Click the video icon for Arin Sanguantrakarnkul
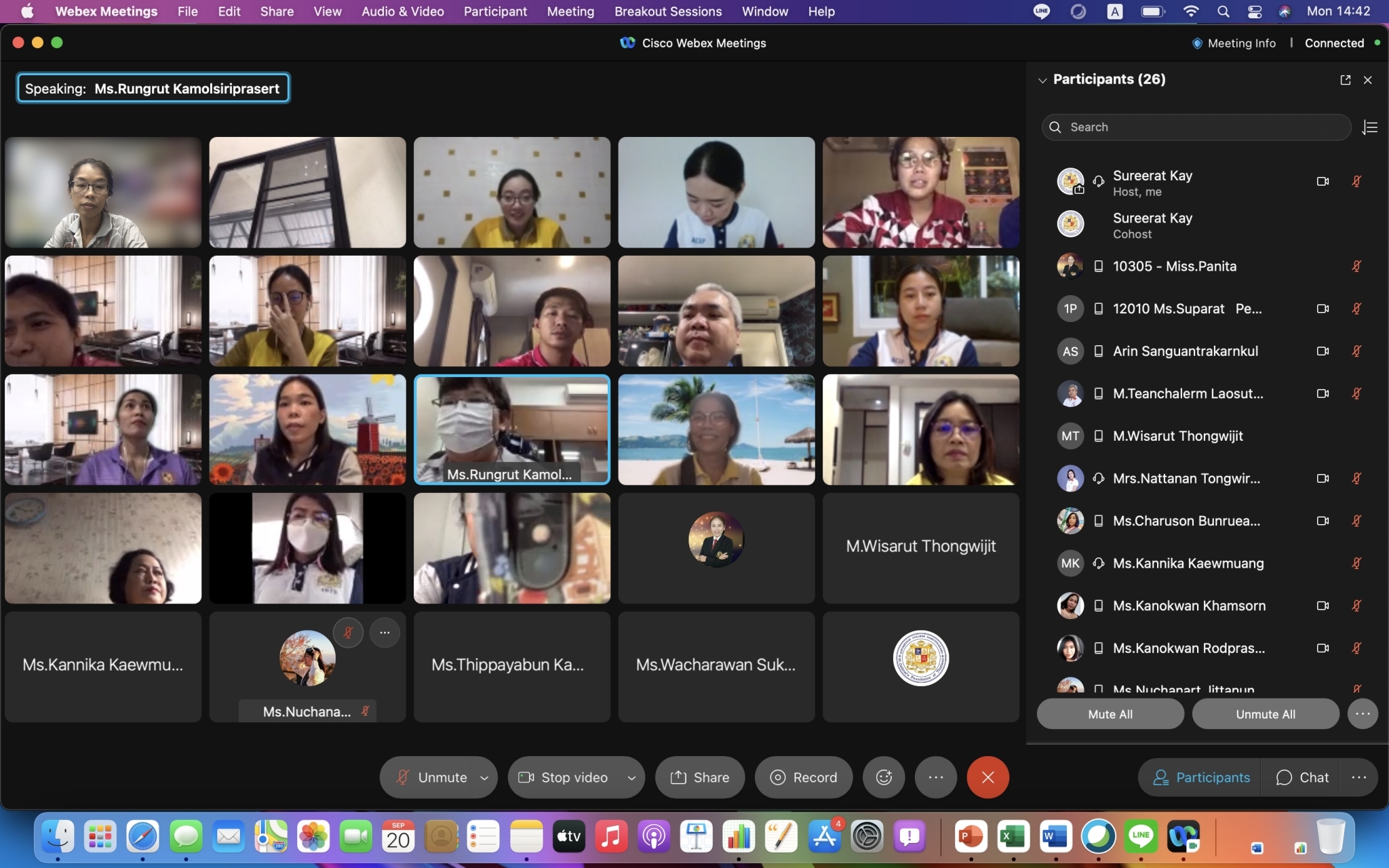1389x868 pixels. tap(1323, 351)
